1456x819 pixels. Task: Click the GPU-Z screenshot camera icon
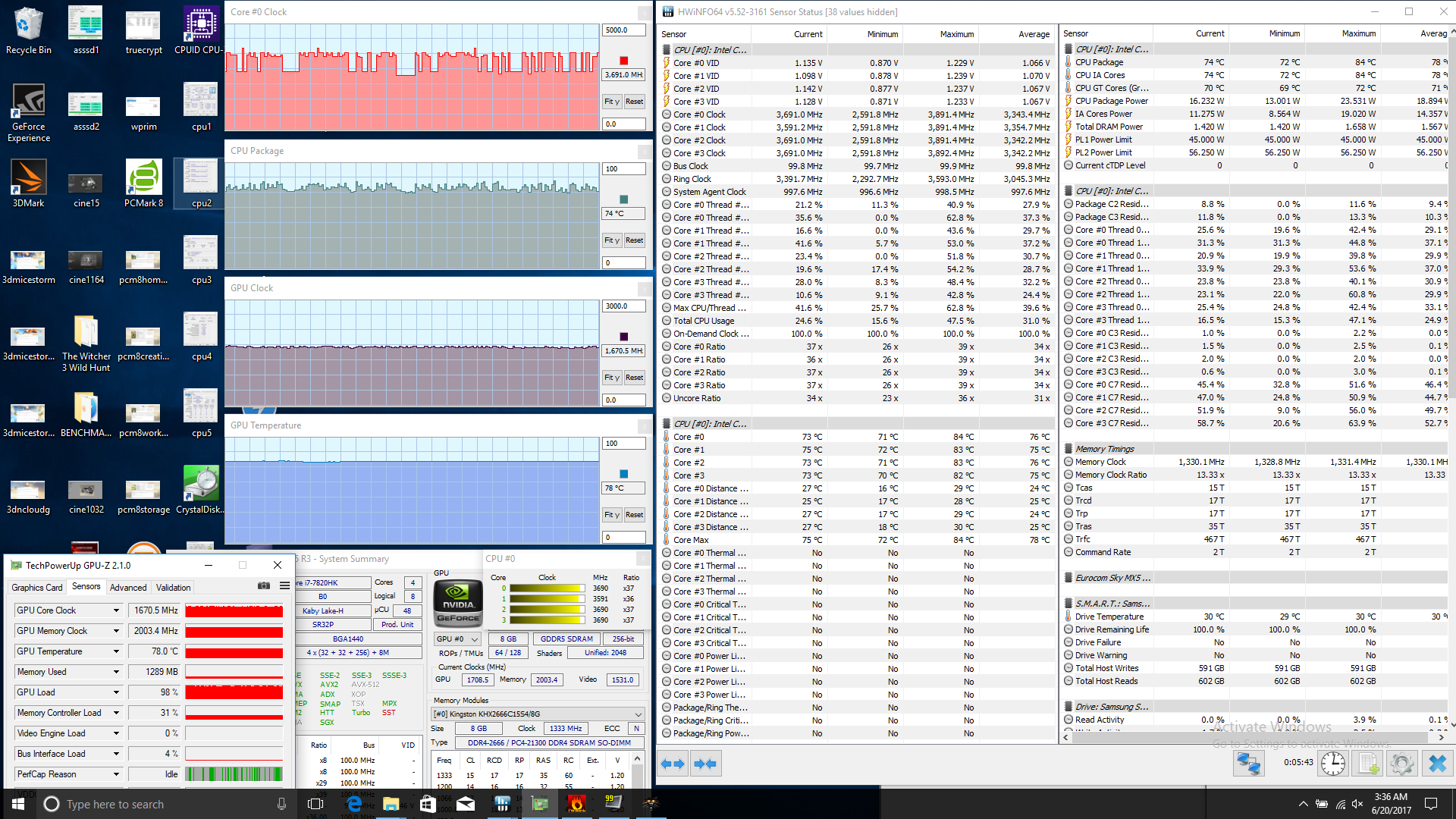263,585
